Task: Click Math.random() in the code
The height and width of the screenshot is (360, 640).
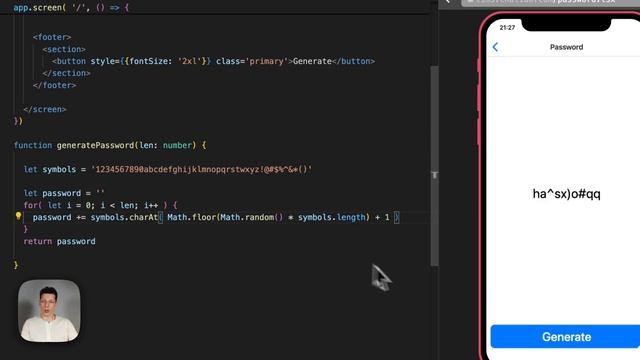Action: coord(251,217)
